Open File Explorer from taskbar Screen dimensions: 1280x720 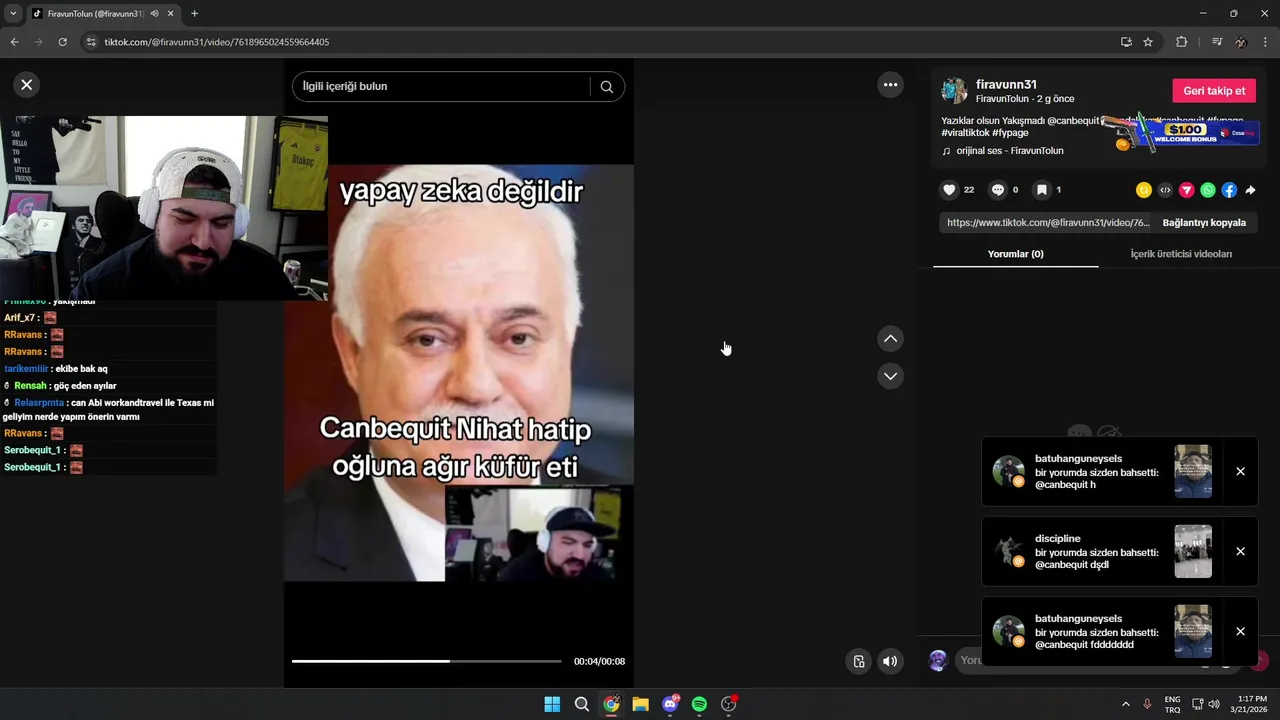click(x=640, y=704)
